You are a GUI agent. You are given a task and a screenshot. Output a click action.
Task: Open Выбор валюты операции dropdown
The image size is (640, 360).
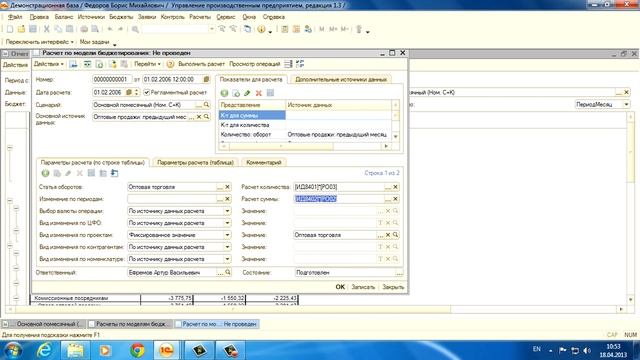(x=227, y=211)
